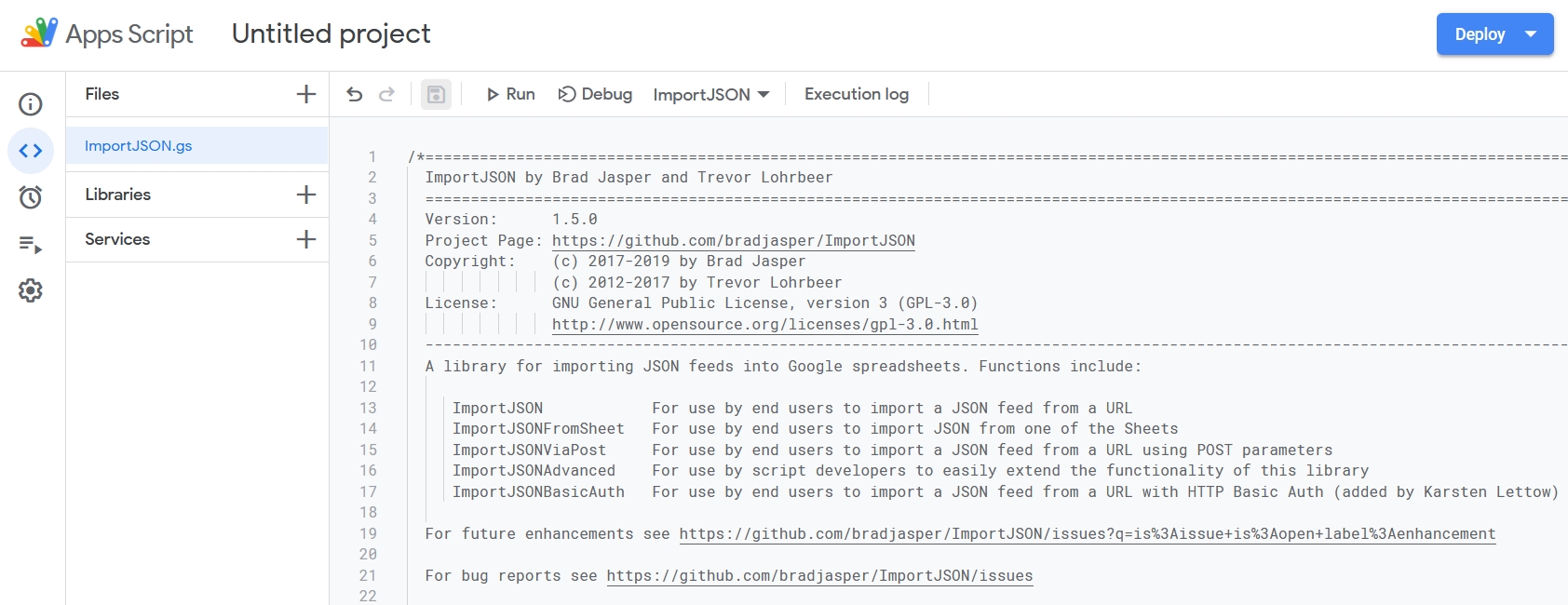Add a service with Services plus icon

pyautogui.click(x=305, y=239)
